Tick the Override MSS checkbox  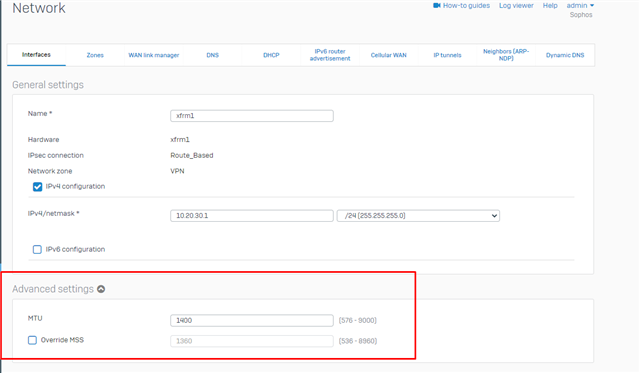point(32,340)
